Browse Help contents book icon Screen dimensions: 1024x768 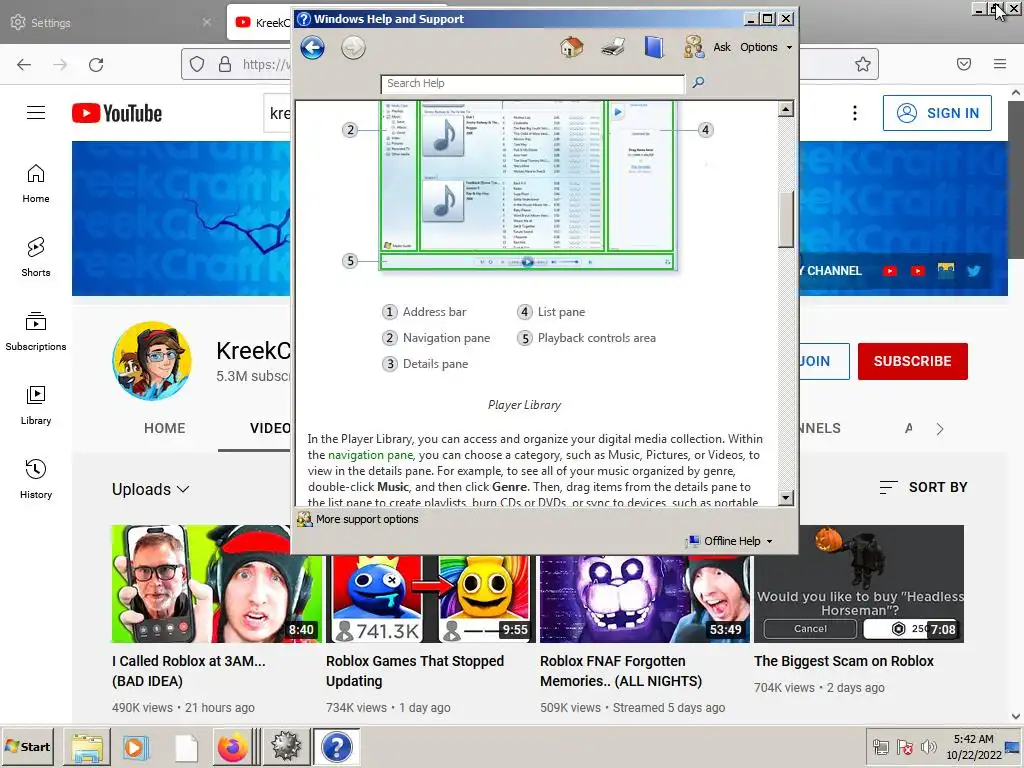(x=654, y=47)
